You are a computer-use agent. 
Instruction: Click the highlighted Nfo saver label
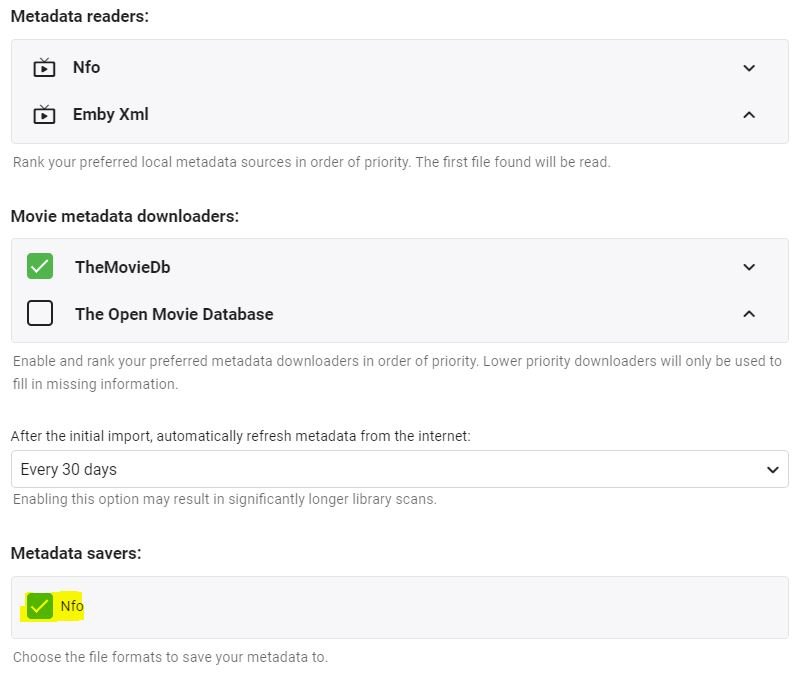pyautogui.click(x=72, y=606)
